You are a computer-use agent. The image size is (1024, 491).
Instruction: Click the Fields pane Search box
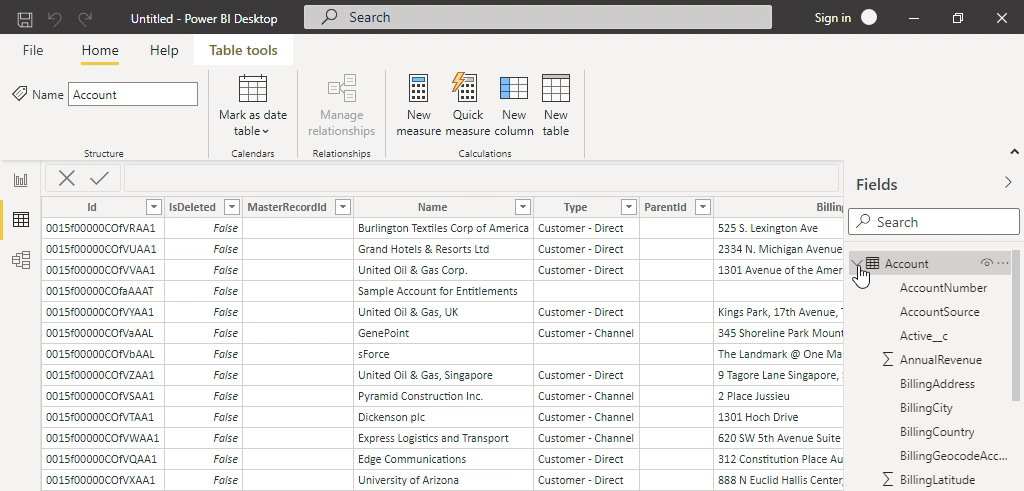point(934,222)
